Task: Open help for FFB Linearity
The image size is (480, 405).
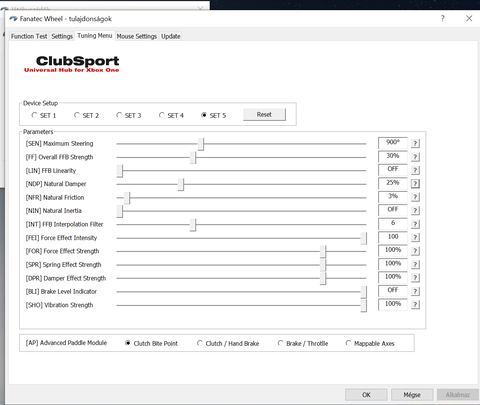Action: tap(415, 170)
